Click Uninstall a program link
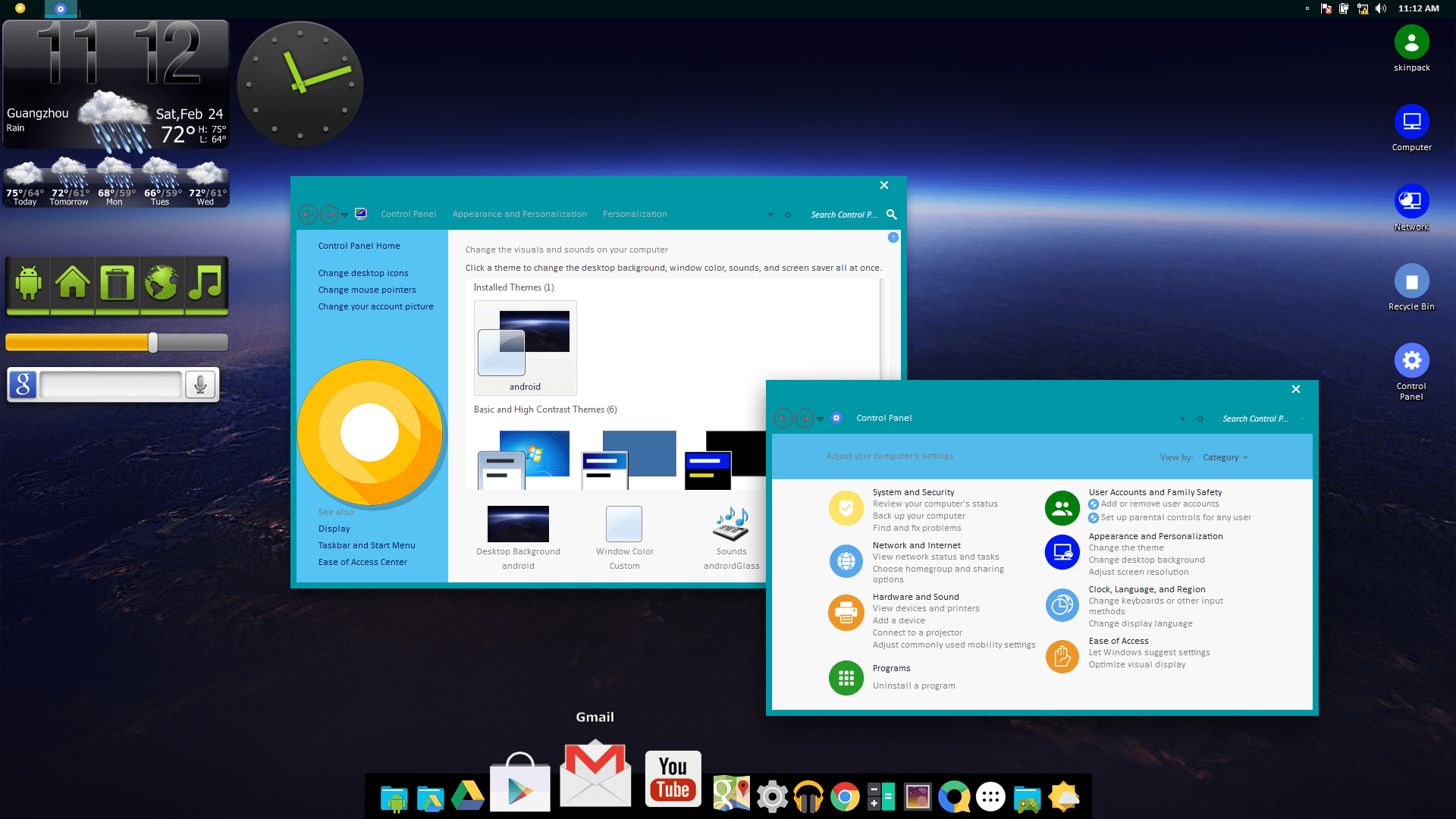 point(914,686)
